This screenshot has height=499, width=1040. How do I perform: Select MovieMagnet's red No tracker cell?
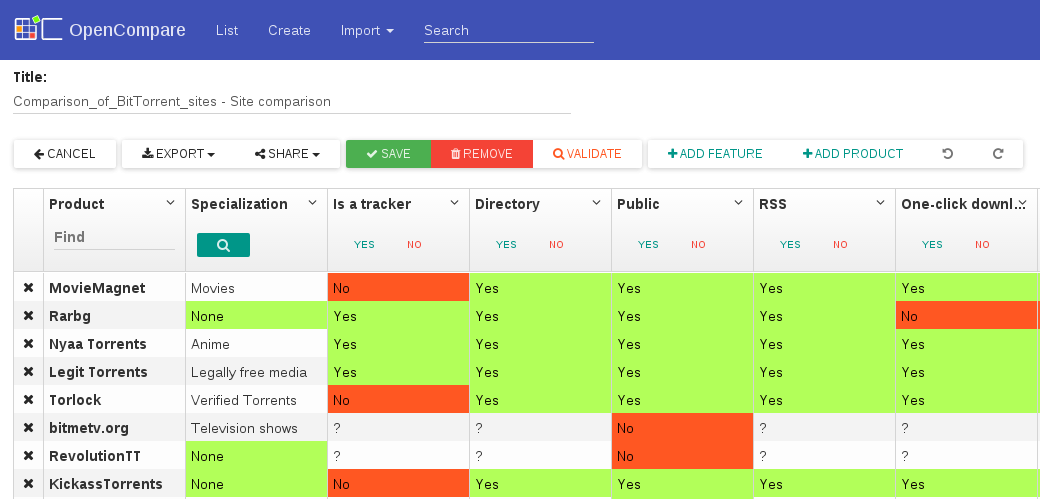pyautogui.click(x=399, y=288)
